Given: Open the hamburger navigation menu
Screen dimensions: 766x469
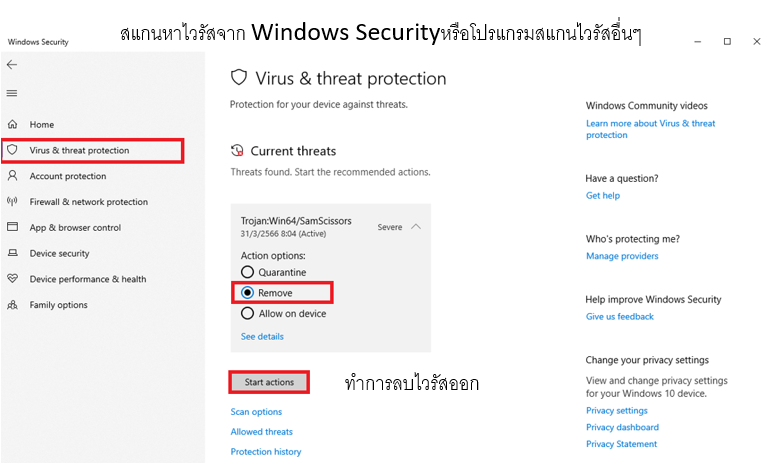Looking at the screenshot, I should (x=12, y=93).
